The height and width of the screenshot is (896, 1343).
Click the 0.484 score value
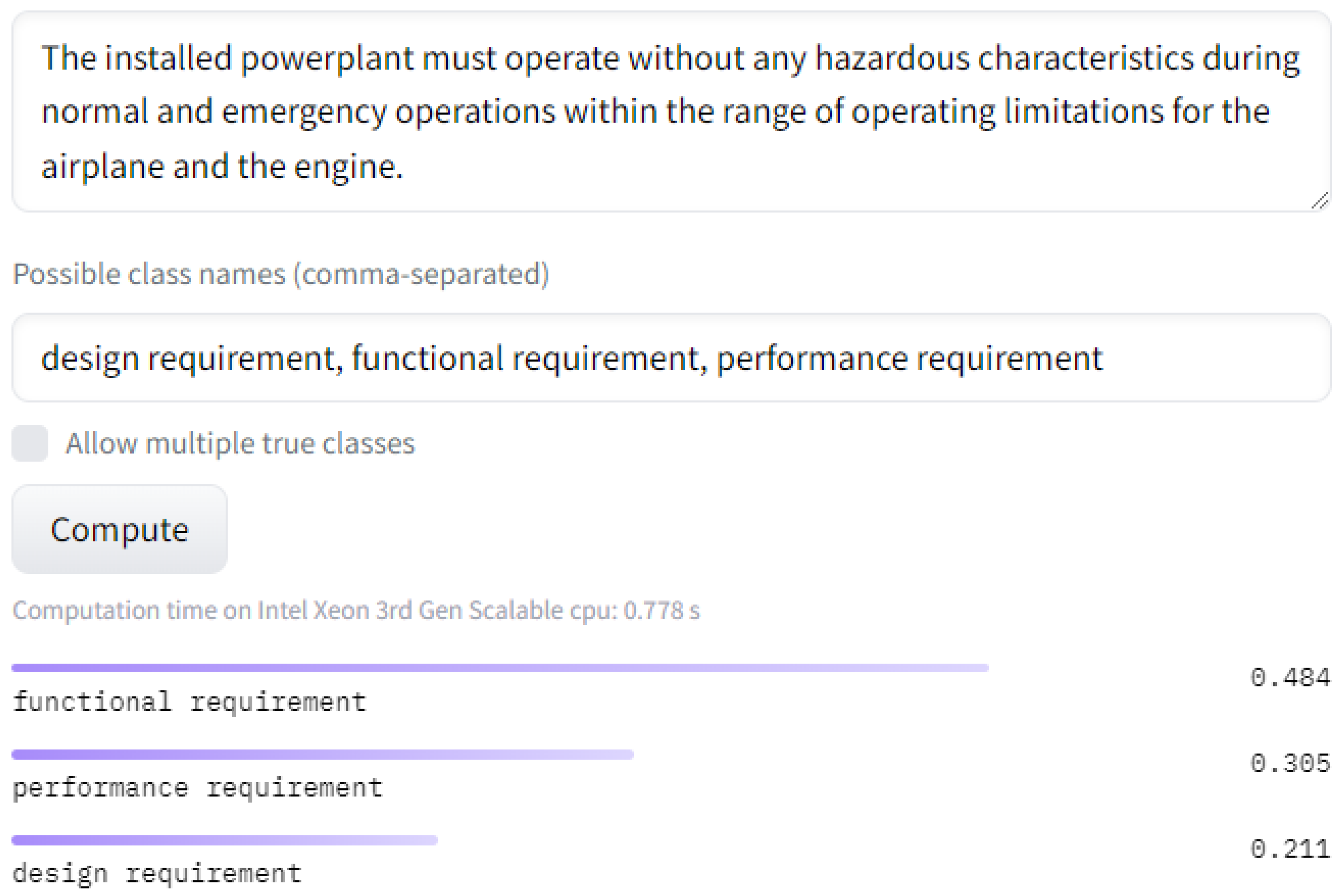[x=1290, y=678]
